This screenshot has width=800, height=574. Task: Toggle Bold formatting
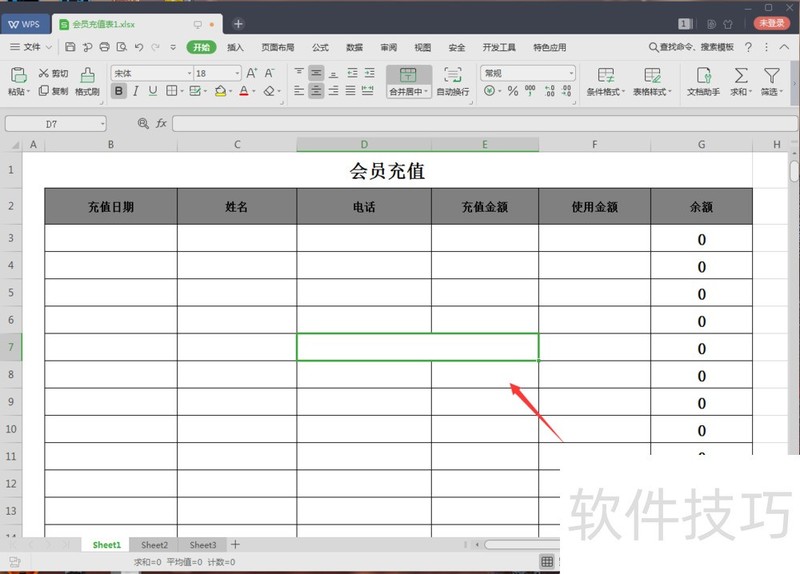click(x=119, y=91)
